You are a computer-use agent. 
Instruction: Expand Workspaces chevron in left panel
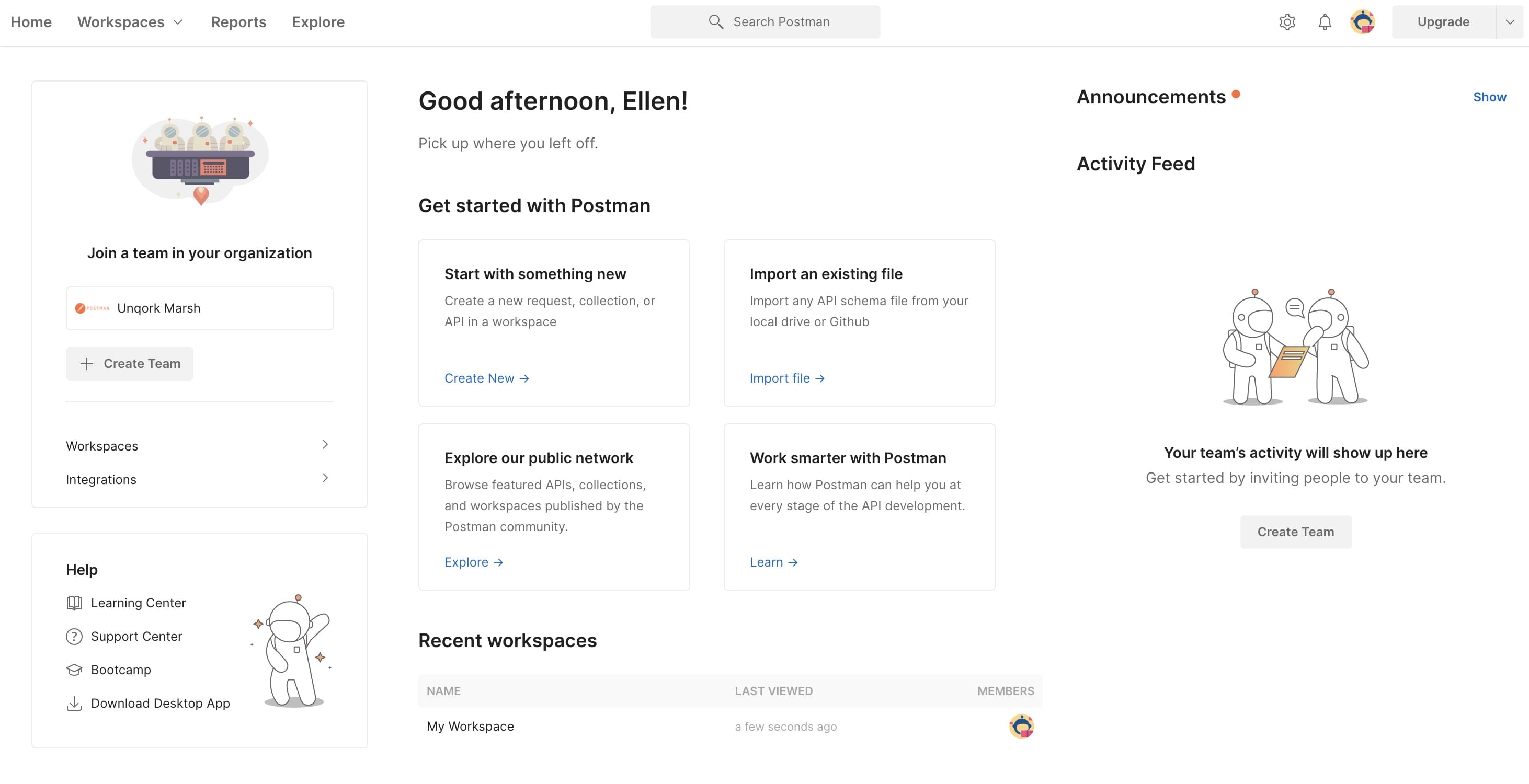(x=325, y=444)
